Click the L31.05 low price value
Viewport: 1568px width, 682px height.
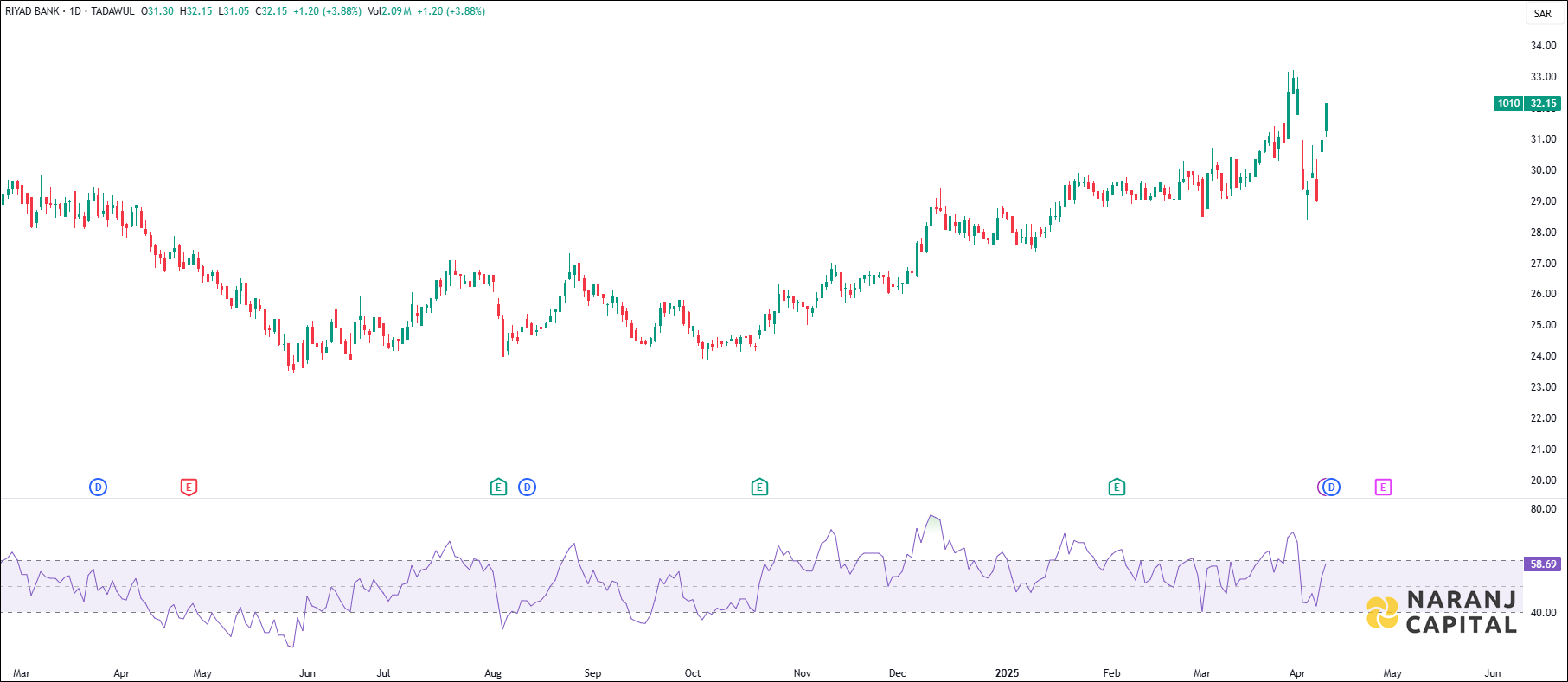(x=234, y=11)
